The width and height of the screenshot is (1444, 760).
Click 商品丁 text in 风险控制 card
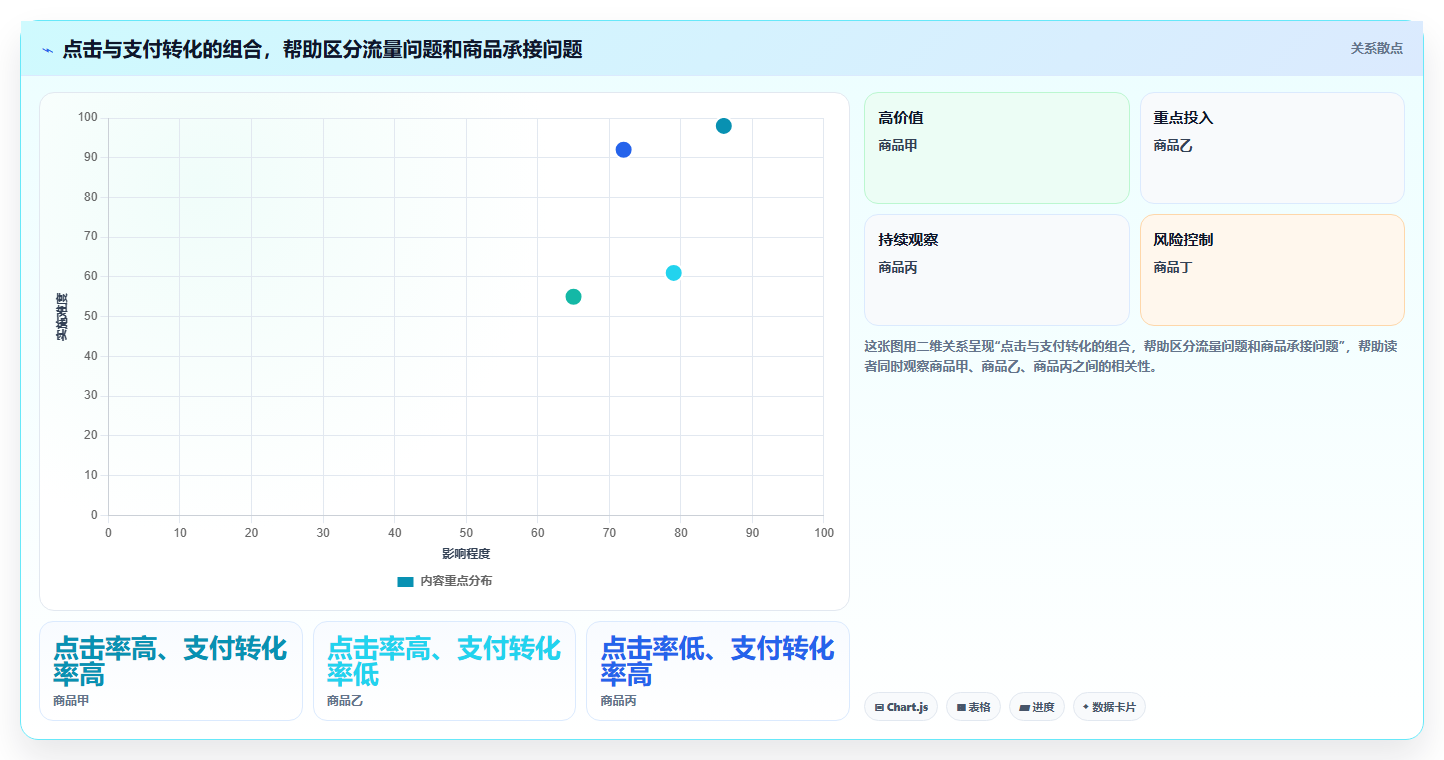click(1173, 267)
